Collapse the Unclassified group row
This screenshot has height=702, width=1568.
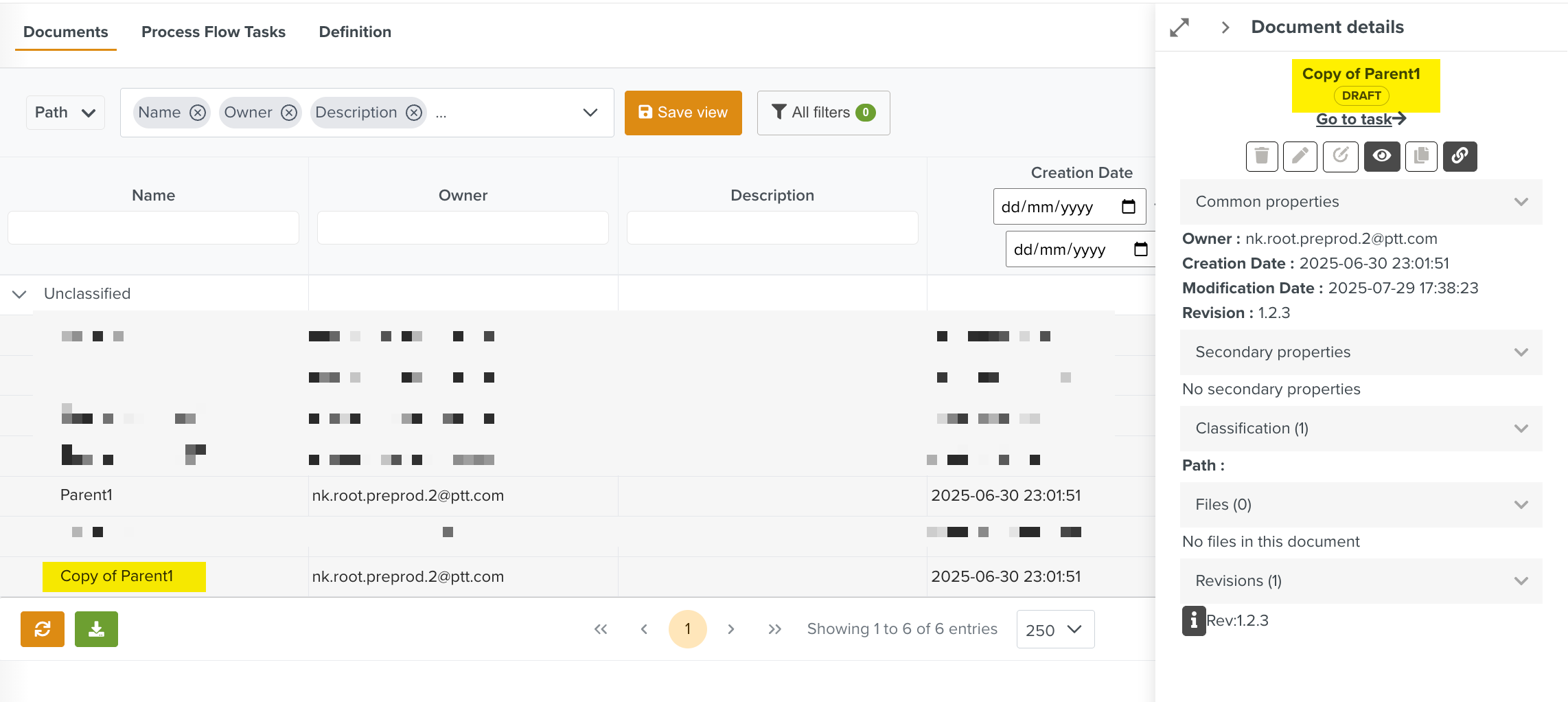pyautogui.click(x=19, y=294)
